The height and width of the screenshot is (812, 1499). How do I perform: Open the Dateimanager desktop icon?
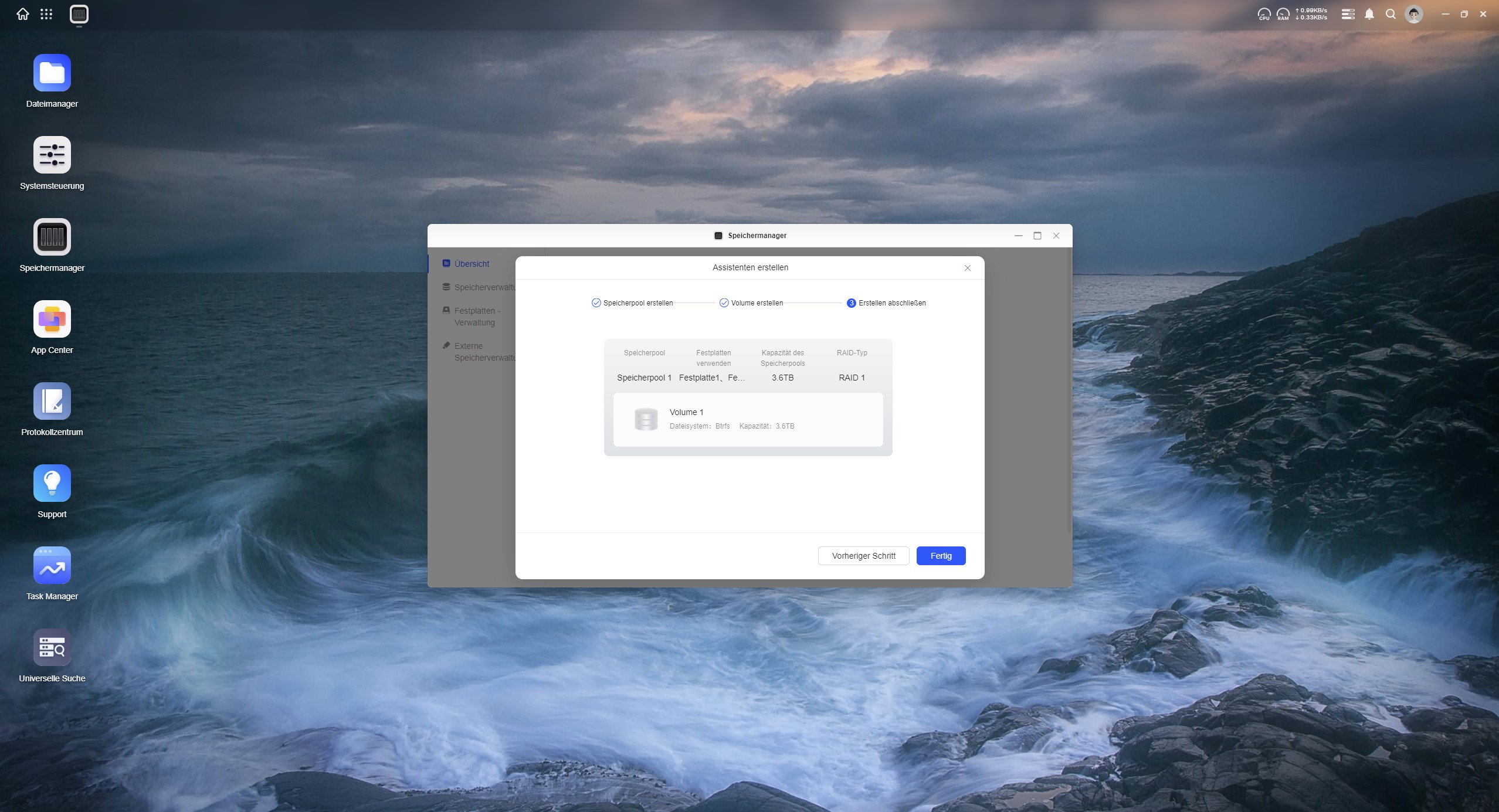(52, 73)
